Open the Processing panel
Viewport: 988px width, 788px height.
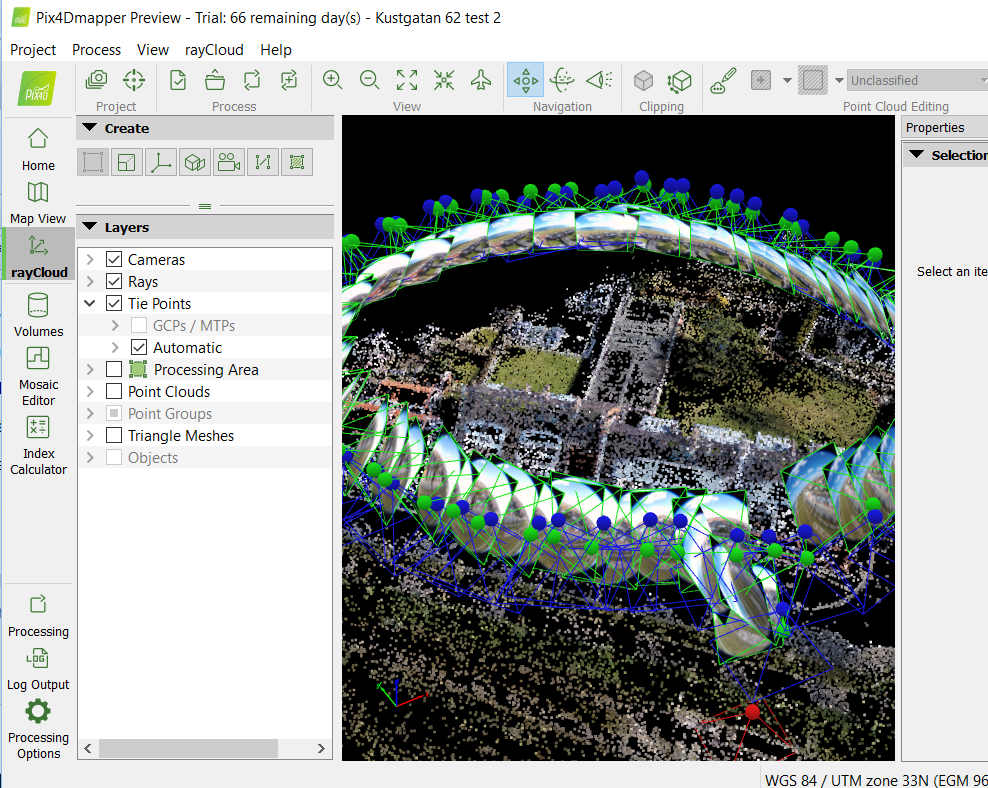[38, 616]
